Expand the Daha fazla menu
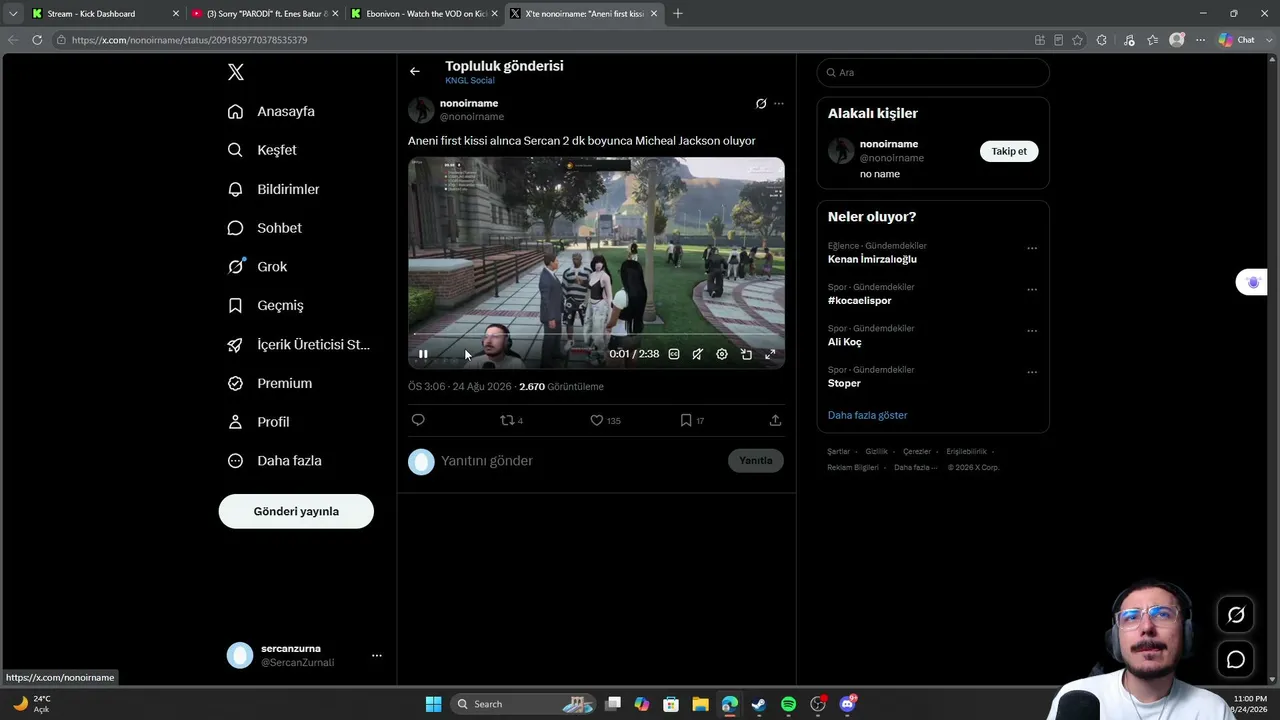Image resolution: width=1280 pixels, height=720 pixels. [274, 461]
